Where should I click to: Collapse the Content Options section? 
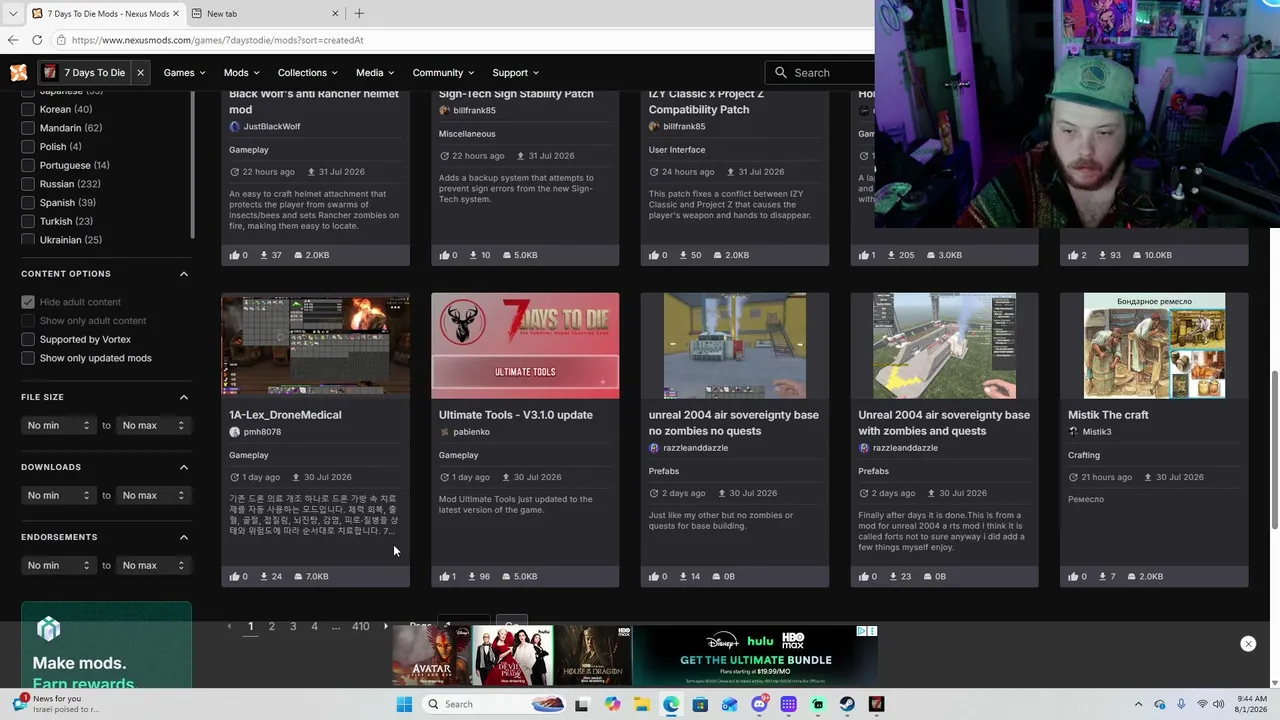coord(184,274)
